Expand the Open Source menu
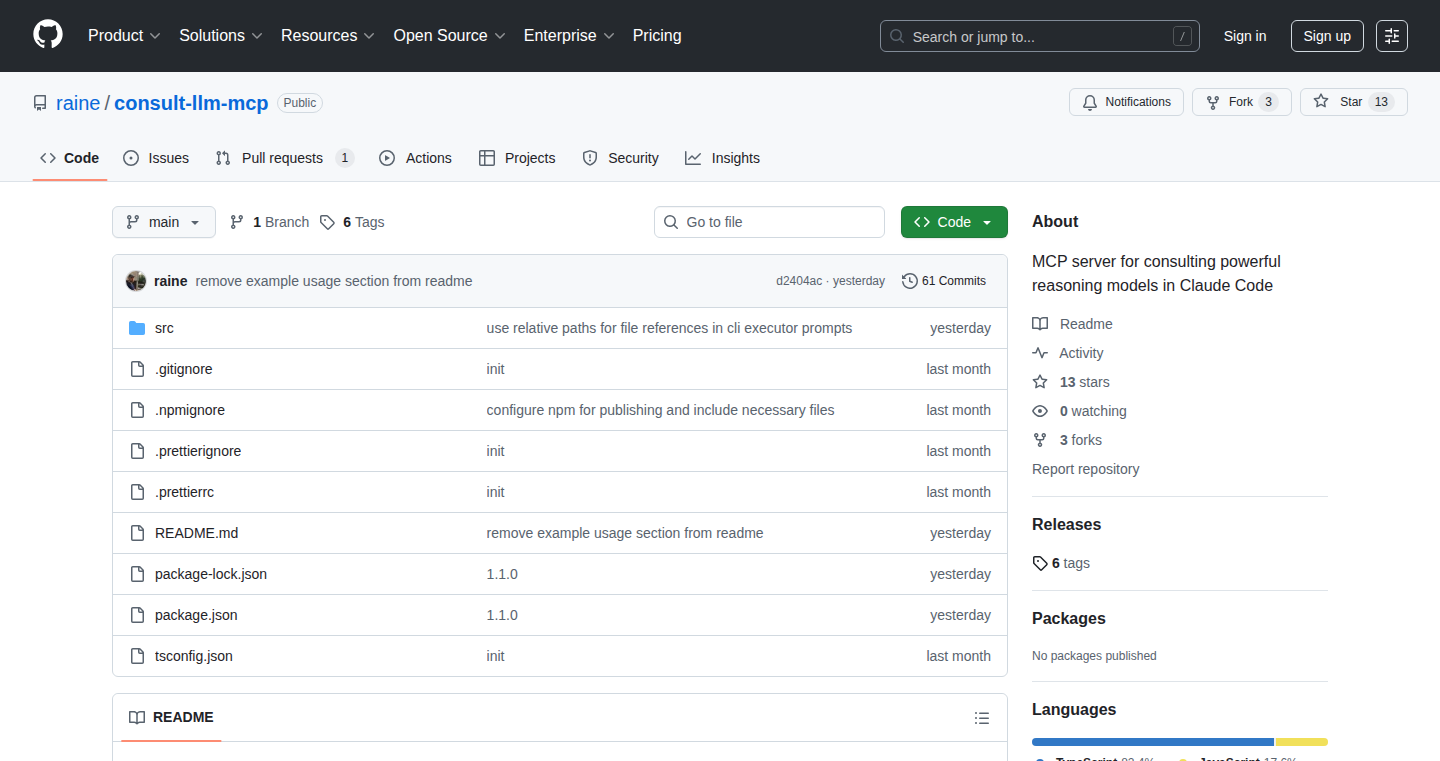This screenshot has height=761, width=1440. point(450,36)
